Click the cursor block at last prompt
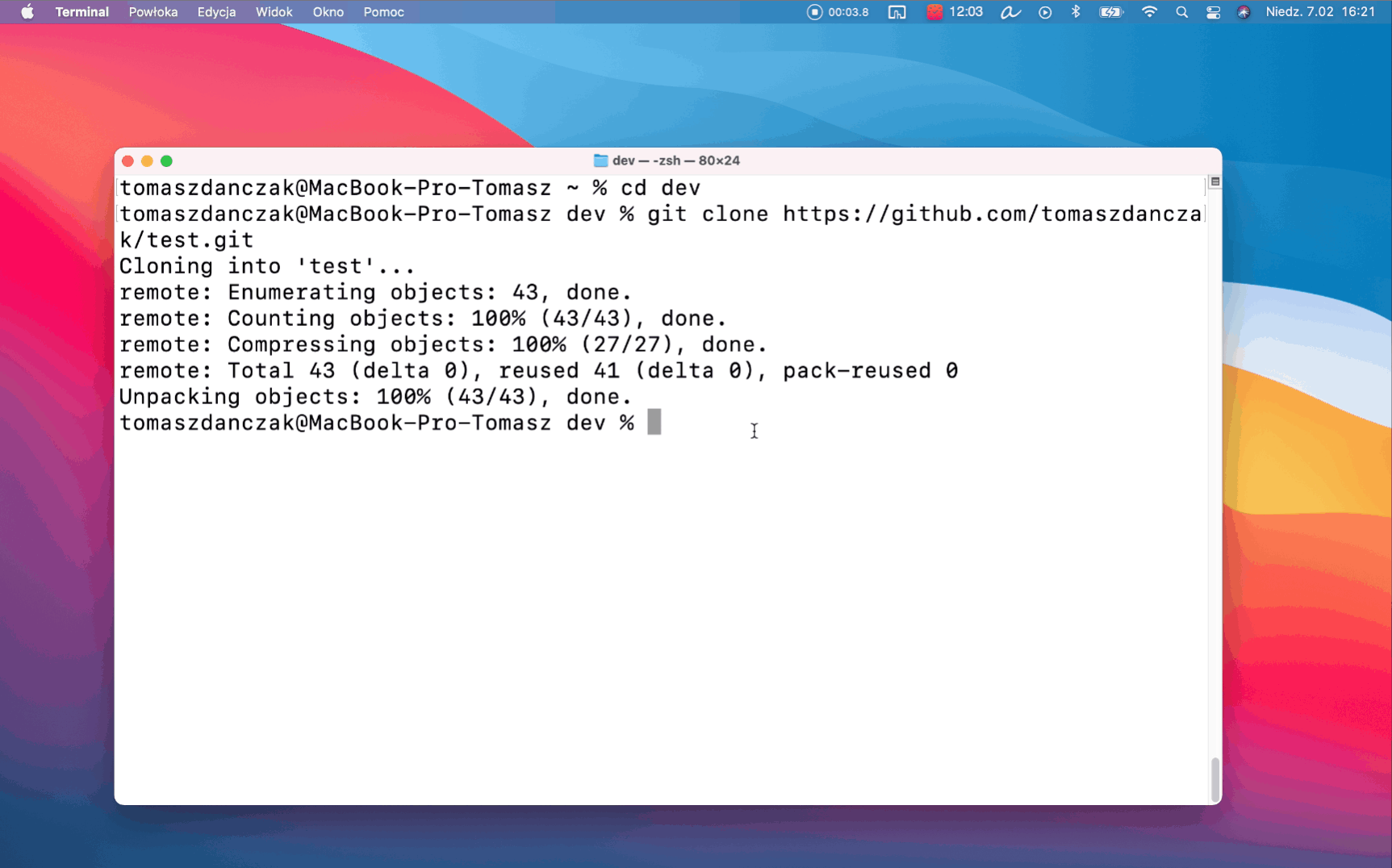Screen dimensions: 1392x868 pyautogui.click(x=654, y=422)
